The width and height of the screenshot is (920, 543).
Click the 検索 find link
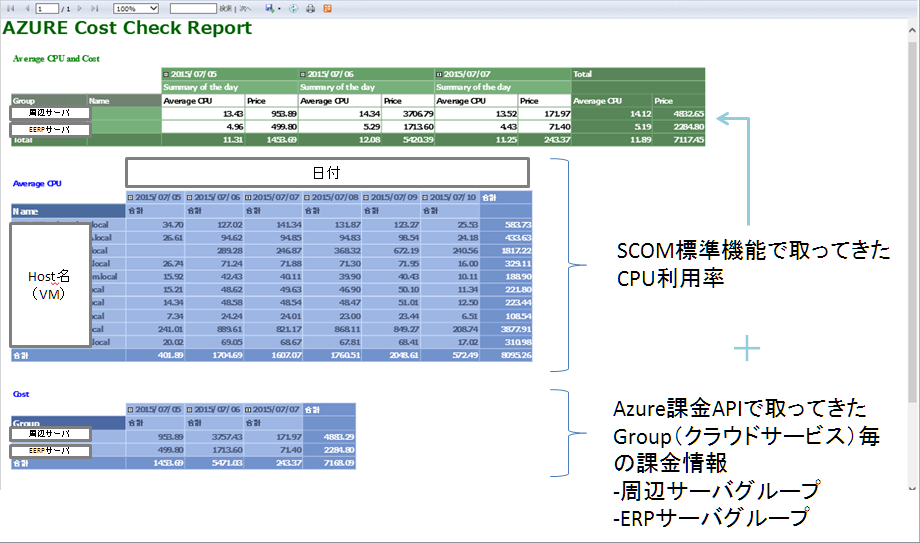point(225,8)
